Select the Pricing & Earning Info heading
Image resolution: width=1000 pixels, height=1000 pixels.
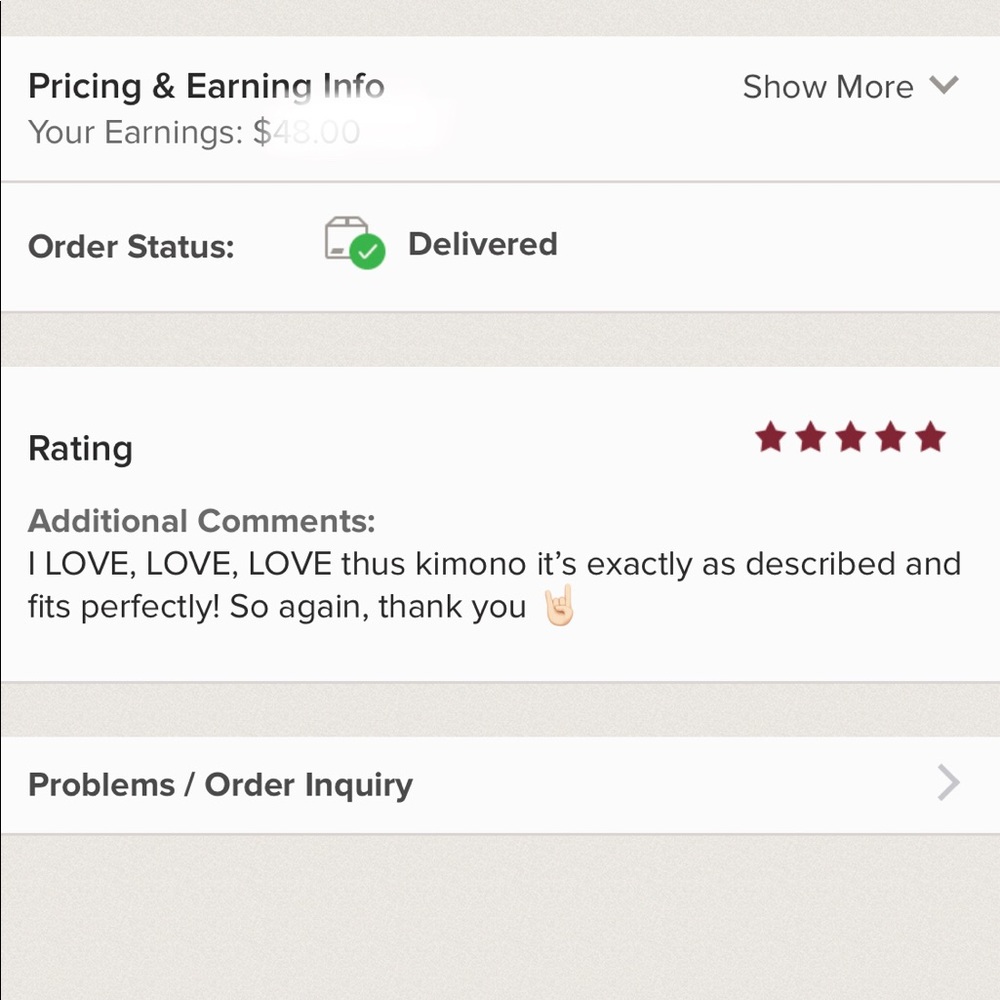tap(206, 87)
